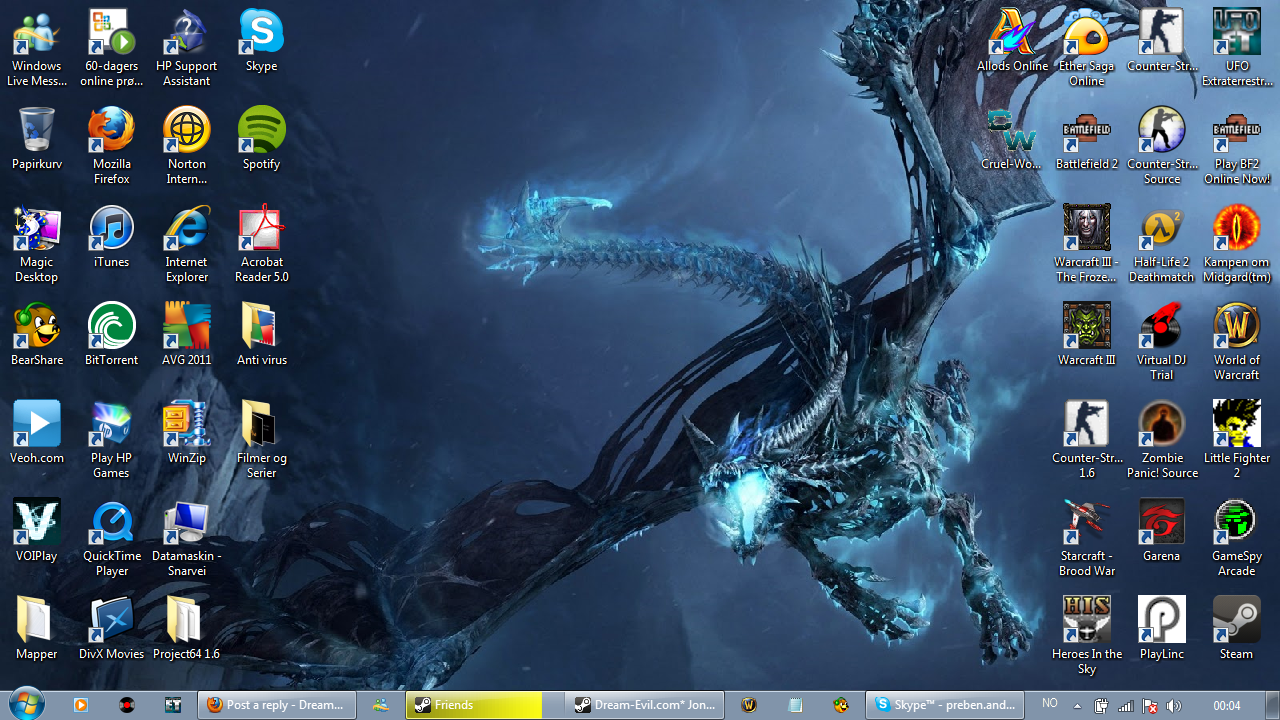This screenshot has width=1280, height=720.
Task: Show hidden system tray icons arrow
Action: [x=1077, y=705]
